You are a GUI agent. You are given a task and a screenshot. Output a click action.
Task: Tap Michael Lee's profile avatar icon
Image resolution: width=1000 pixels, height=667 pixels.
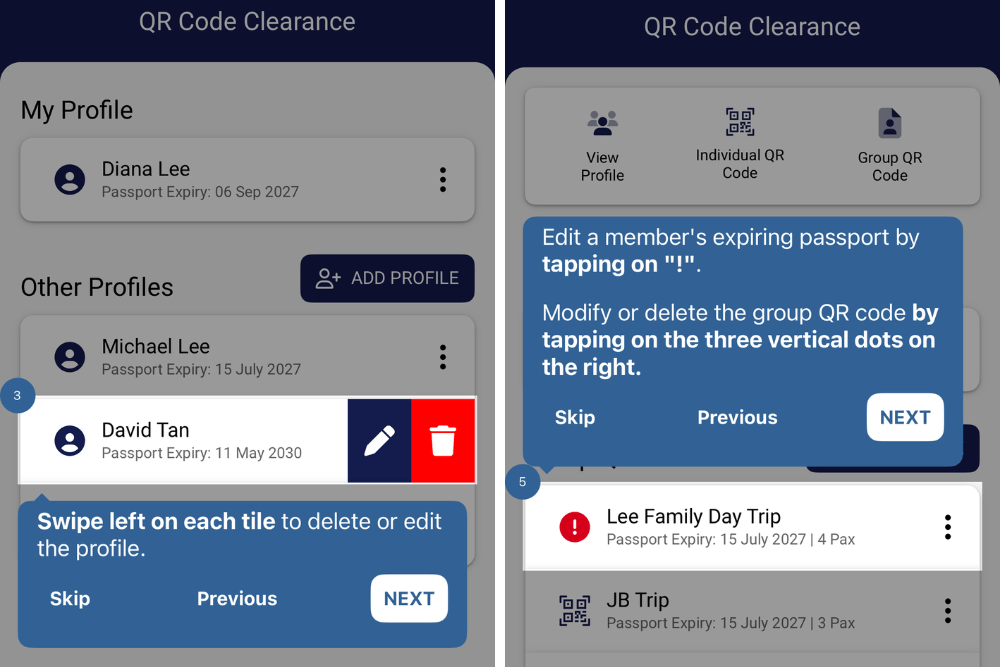[x=69, y=357]
